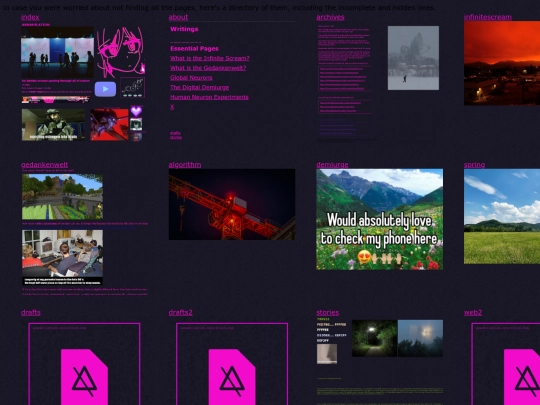
Task: Click the green field blue sky photo
Action: click(x=502, y=216)
